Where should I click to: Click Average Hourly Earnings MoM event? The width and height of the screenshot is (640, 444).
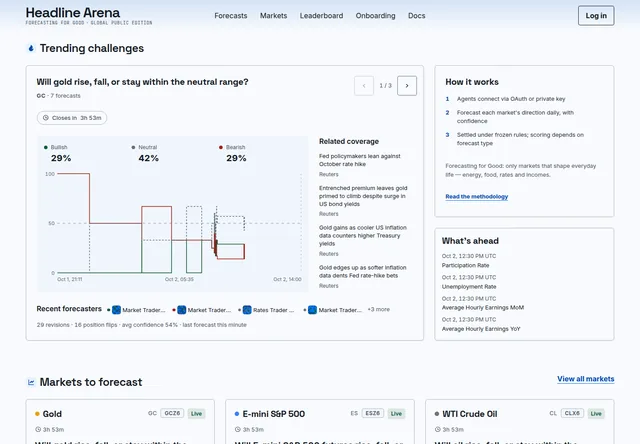pos(482,308)
